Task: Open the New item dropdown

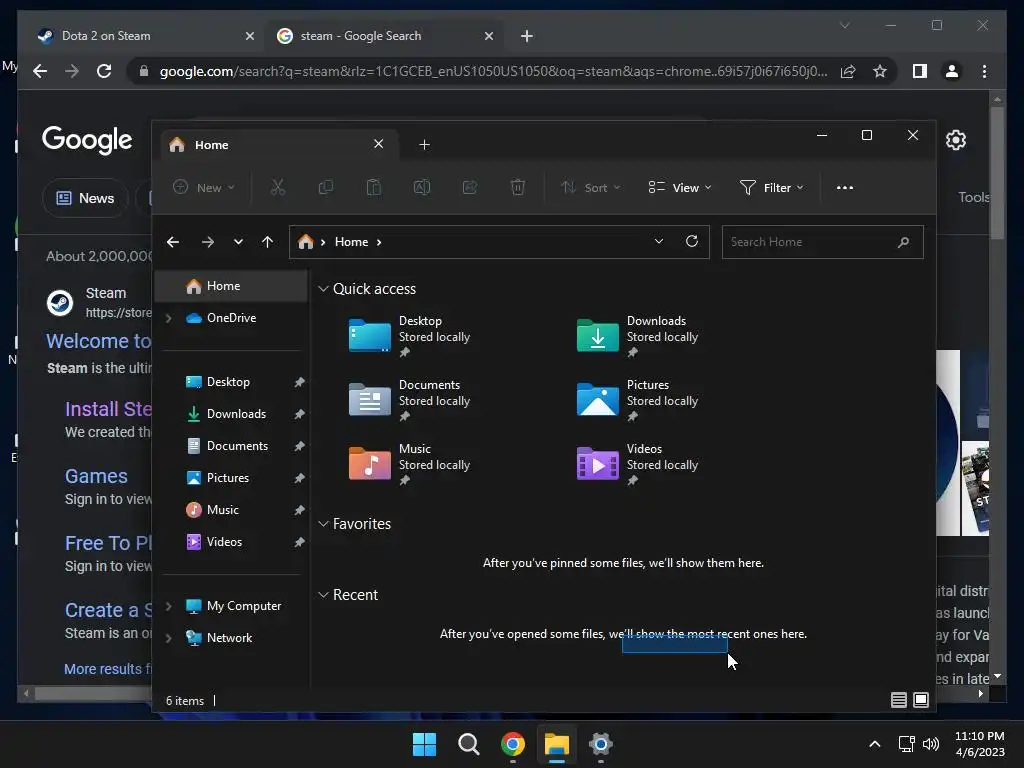Action: pyautogui.click(x=203, y=188)
